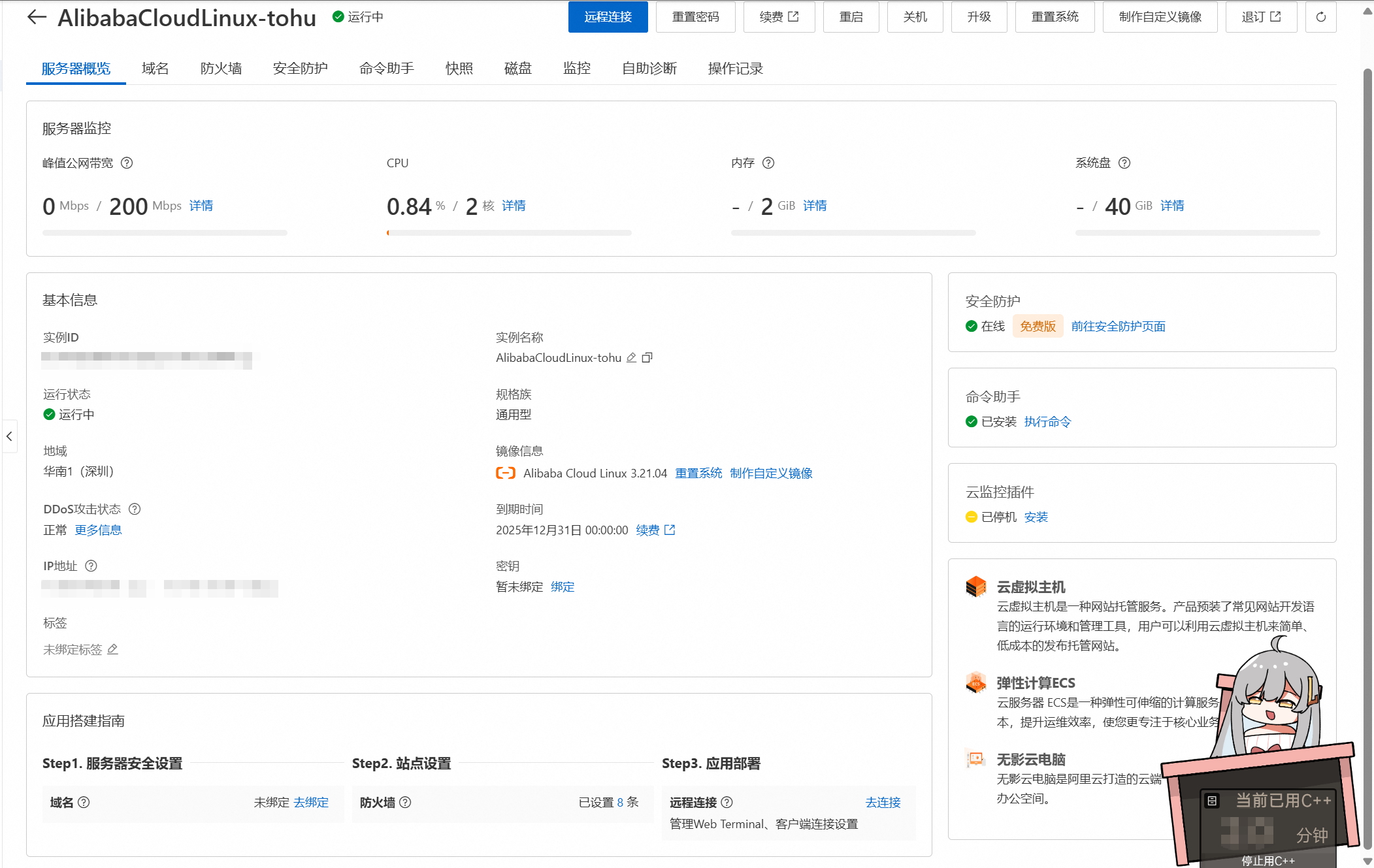
Task: Switch to the 域名 tab
Action: point(155,69)
